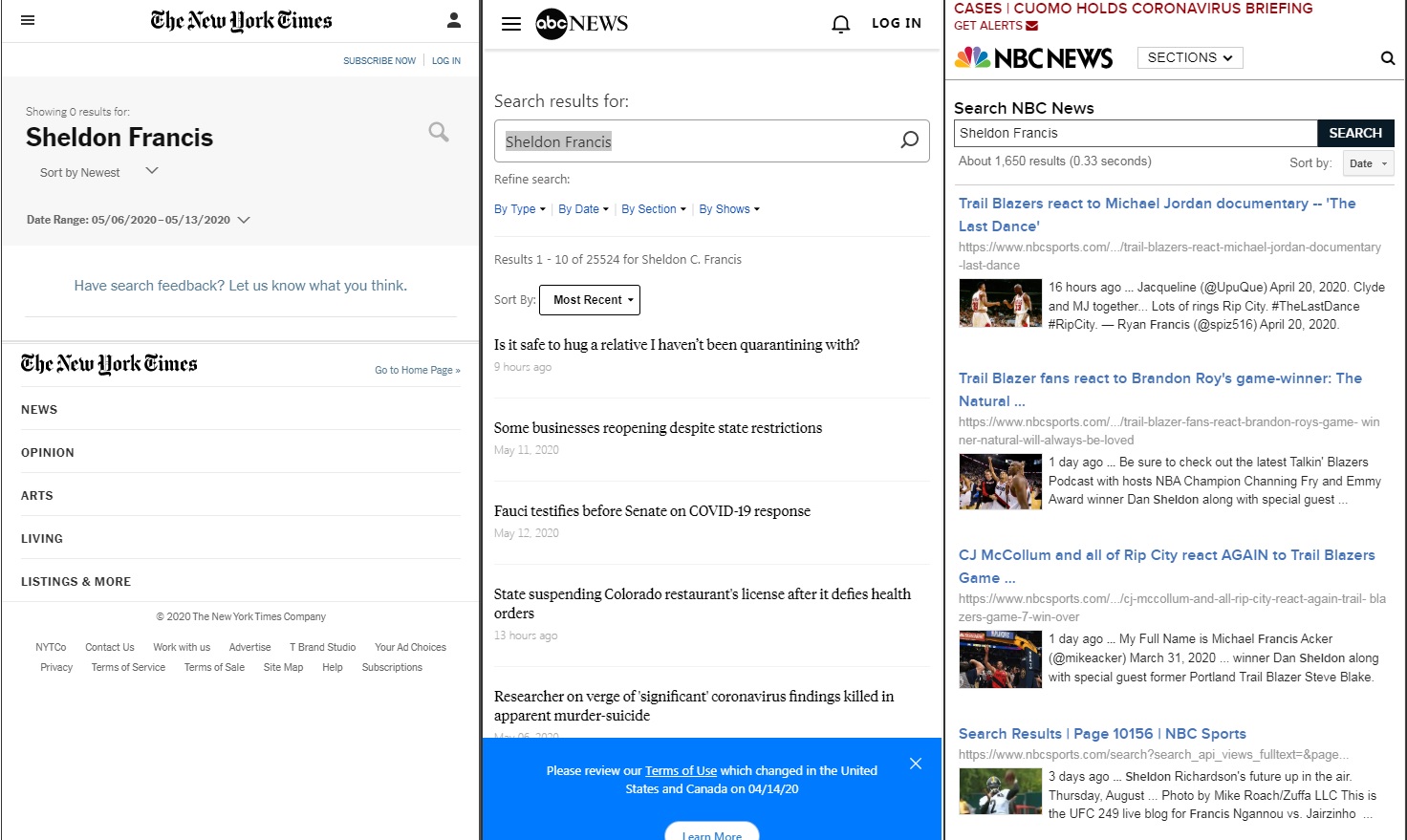The image size is (1407, 840).
Task: Open Colorado restaurant license article
Action: 703,603
